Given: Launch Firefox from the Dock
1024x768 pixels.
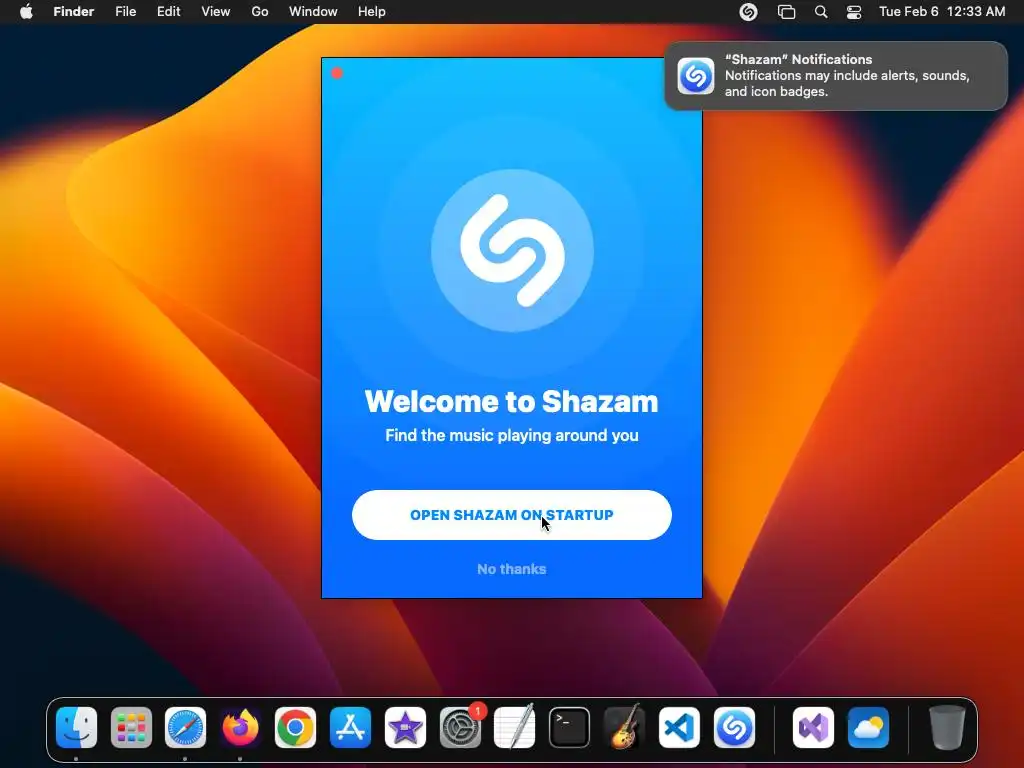Looking at the screenshot, I should pyautogui.click(x=240, y=727).
